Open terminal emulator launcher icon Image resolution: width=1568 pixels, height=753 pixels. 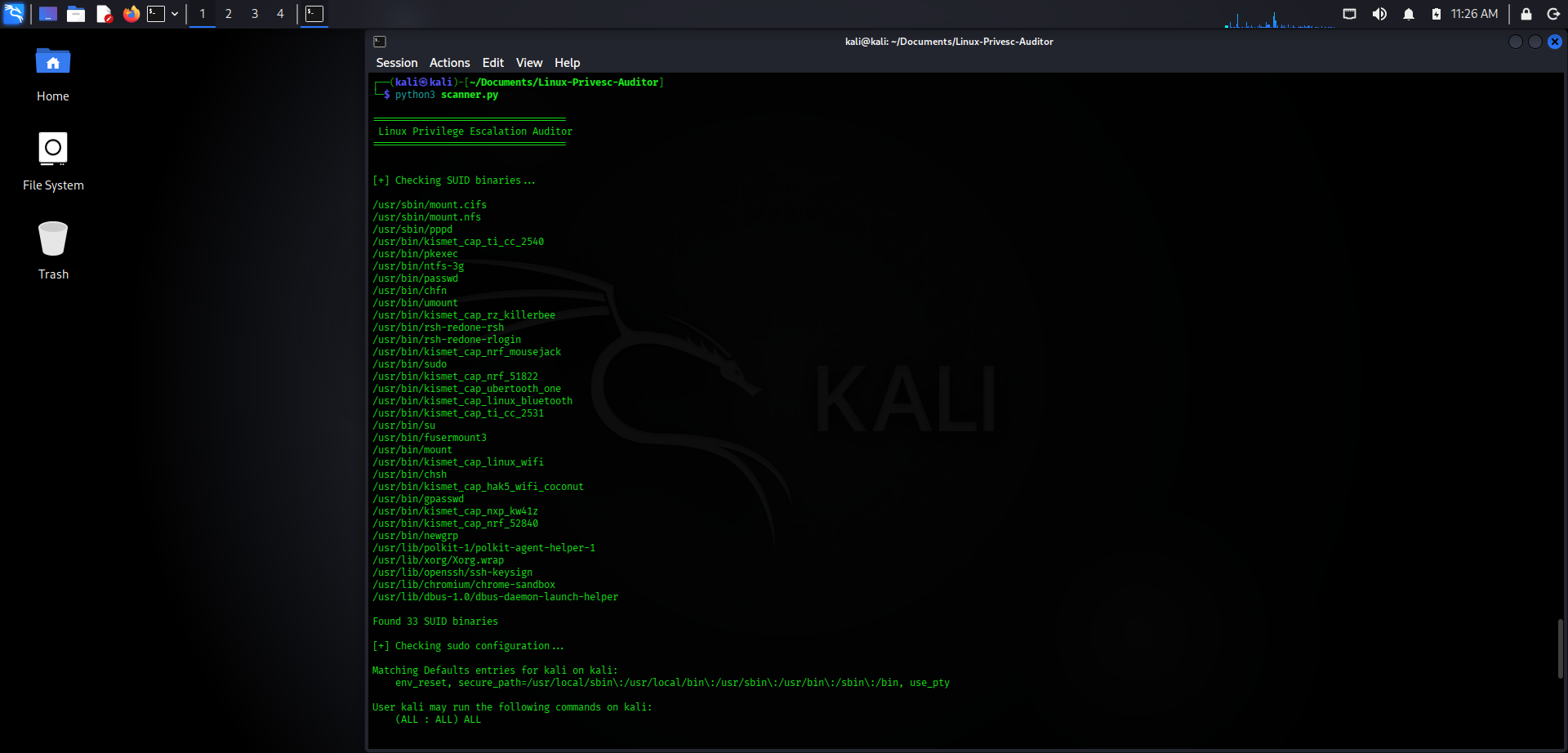pos(156,14)
